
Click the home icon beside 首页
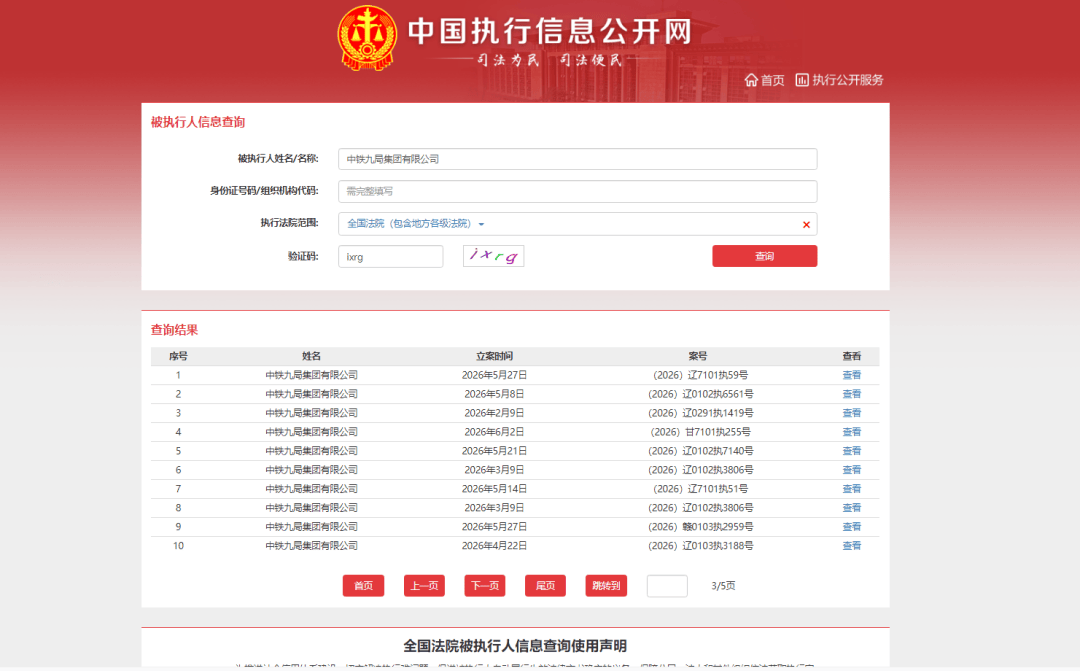[x=751, y=80]
